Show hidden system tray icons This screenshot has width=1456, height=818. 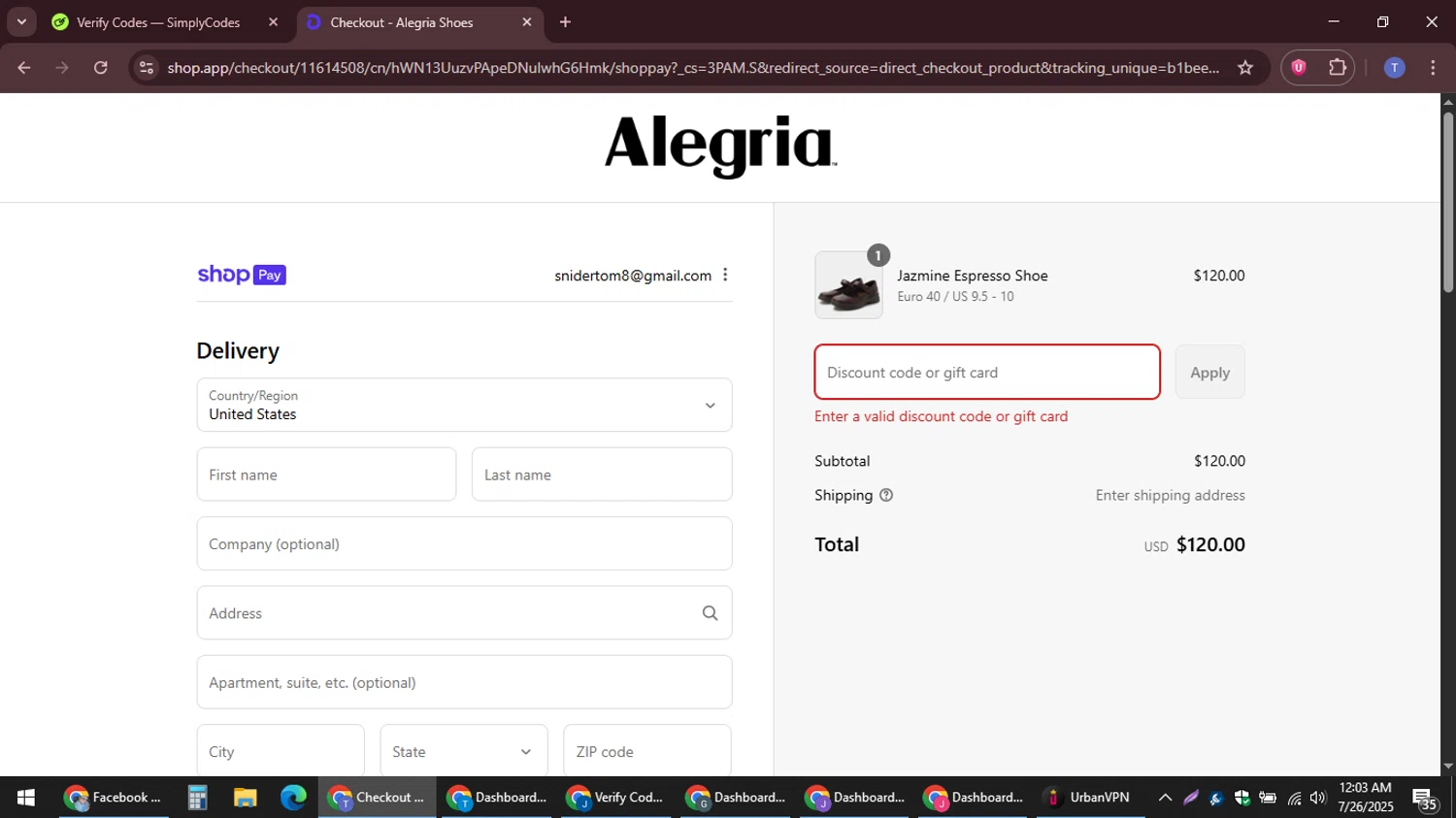pos(1165,798)
